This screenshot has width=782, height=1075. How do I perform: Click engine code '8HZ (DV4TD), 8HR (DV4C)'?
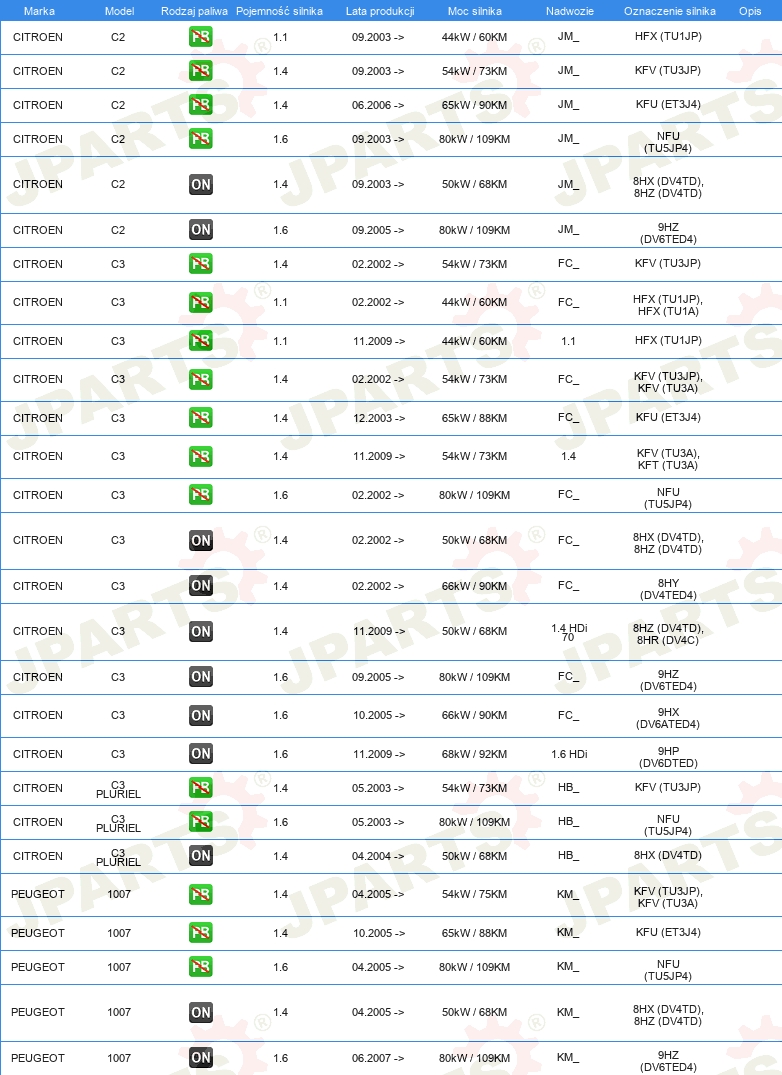(668, 634)
